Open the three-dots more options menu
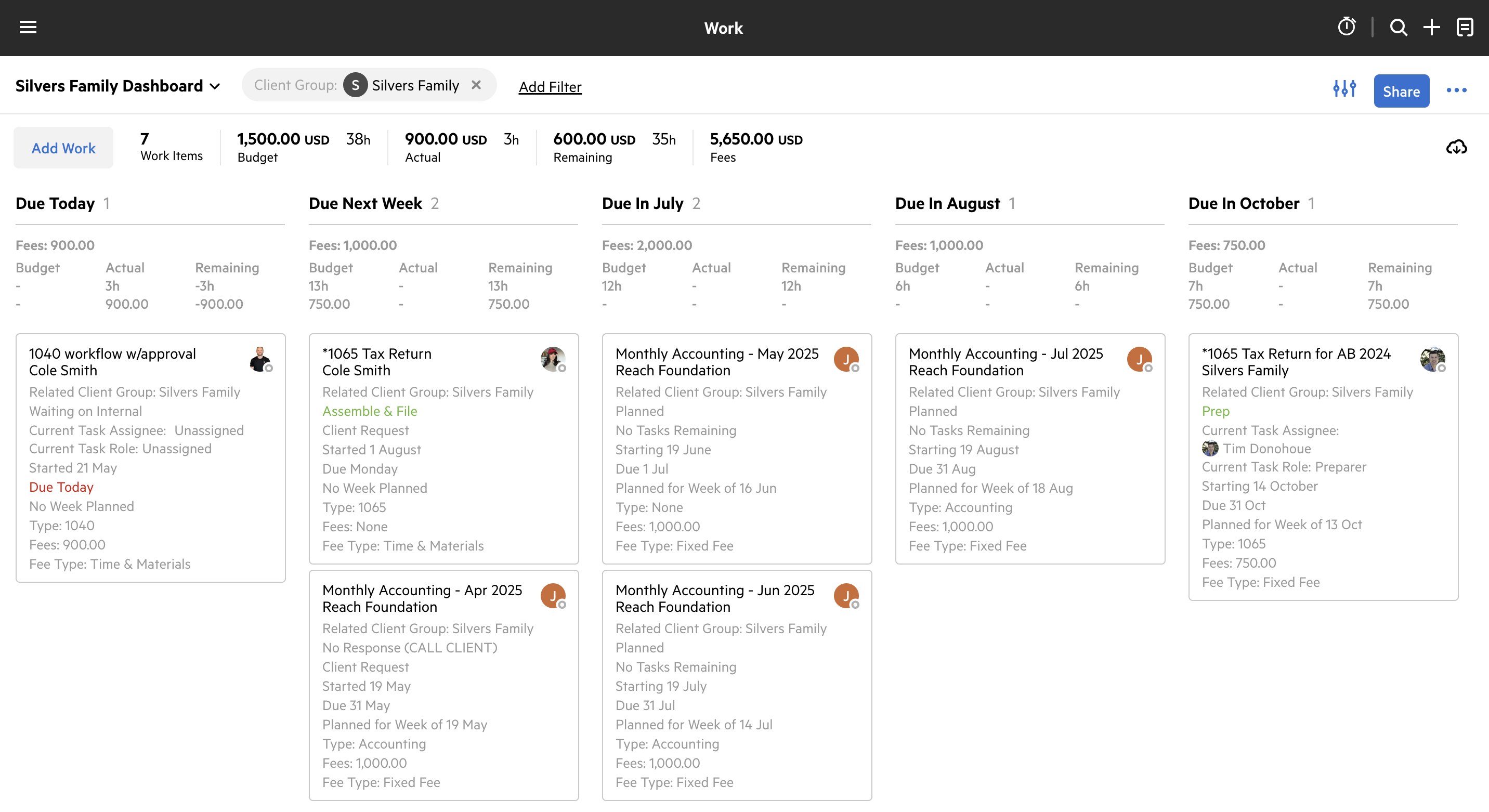 1456,90
